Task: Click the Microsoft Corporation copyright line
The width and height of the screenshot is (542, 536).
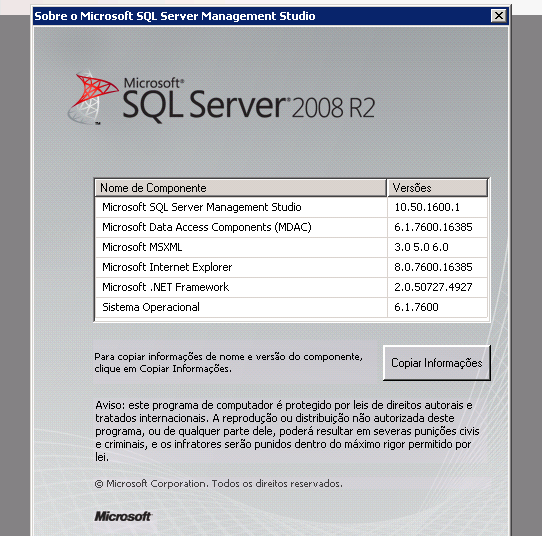Action: click(x=218, y=483)
